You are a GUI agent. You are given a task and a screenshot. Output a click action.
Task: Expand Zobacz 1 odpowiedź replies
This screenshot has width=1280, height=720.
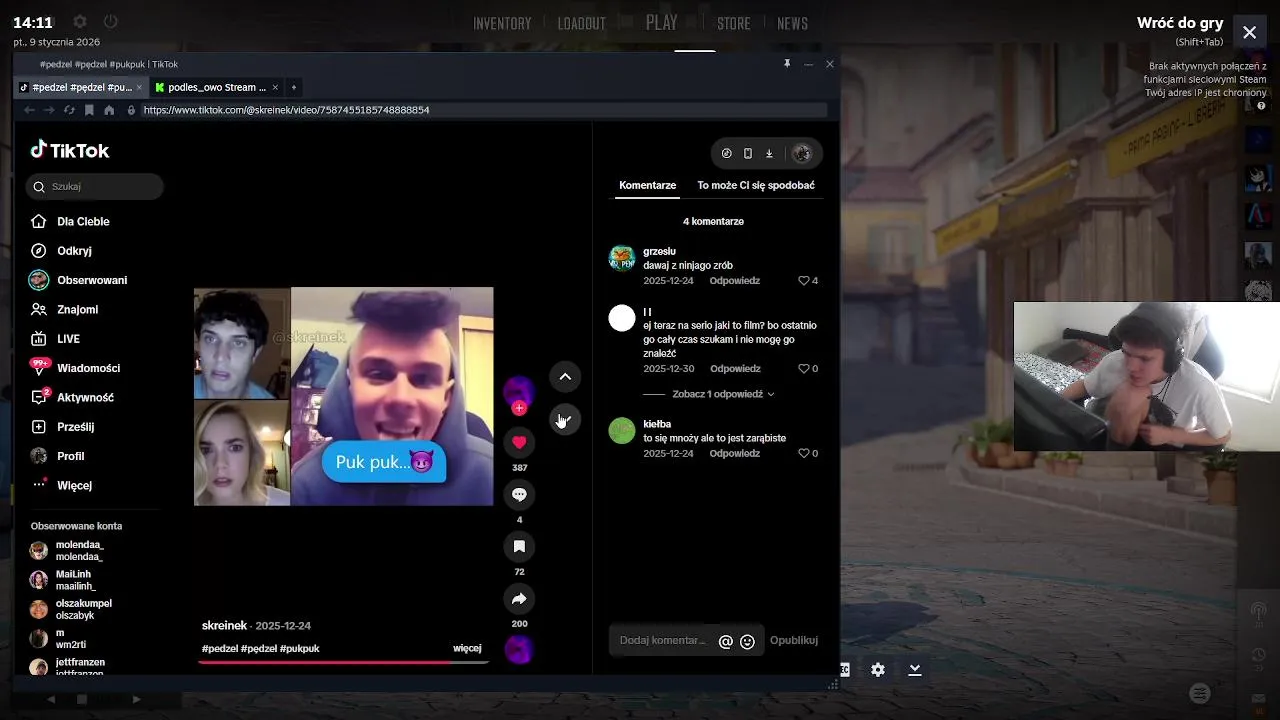click(x=723, y=394)
